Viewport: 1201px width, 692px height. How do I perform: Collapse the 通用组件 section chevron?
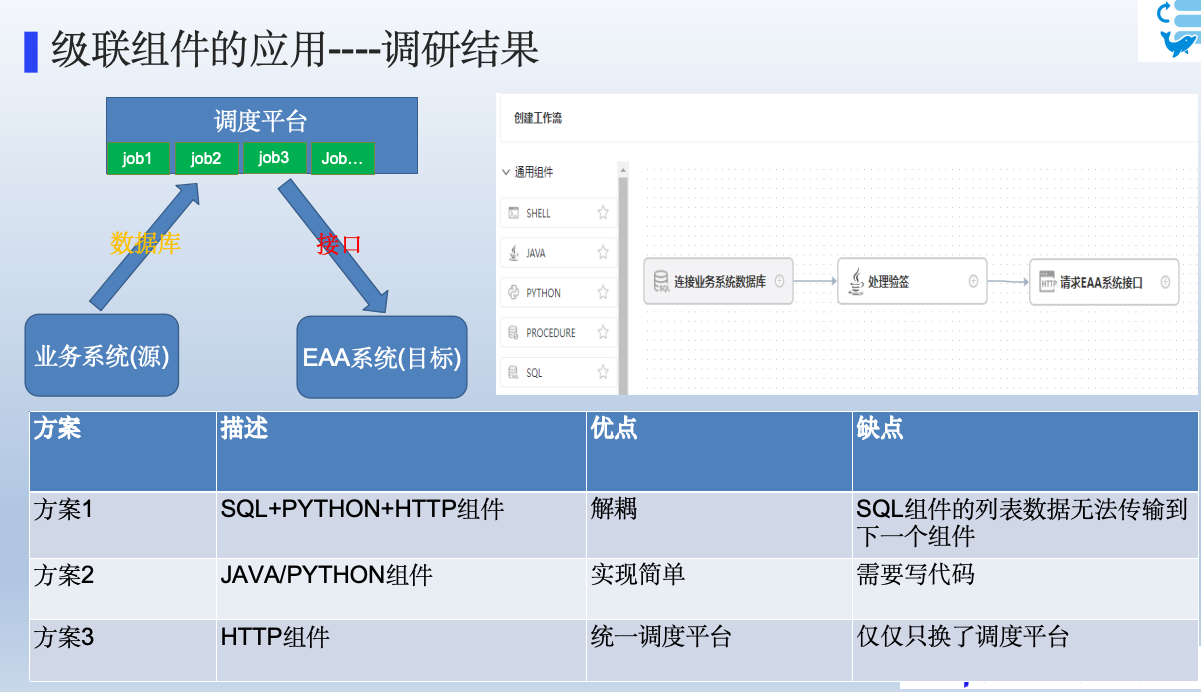[x=506, y=172]
